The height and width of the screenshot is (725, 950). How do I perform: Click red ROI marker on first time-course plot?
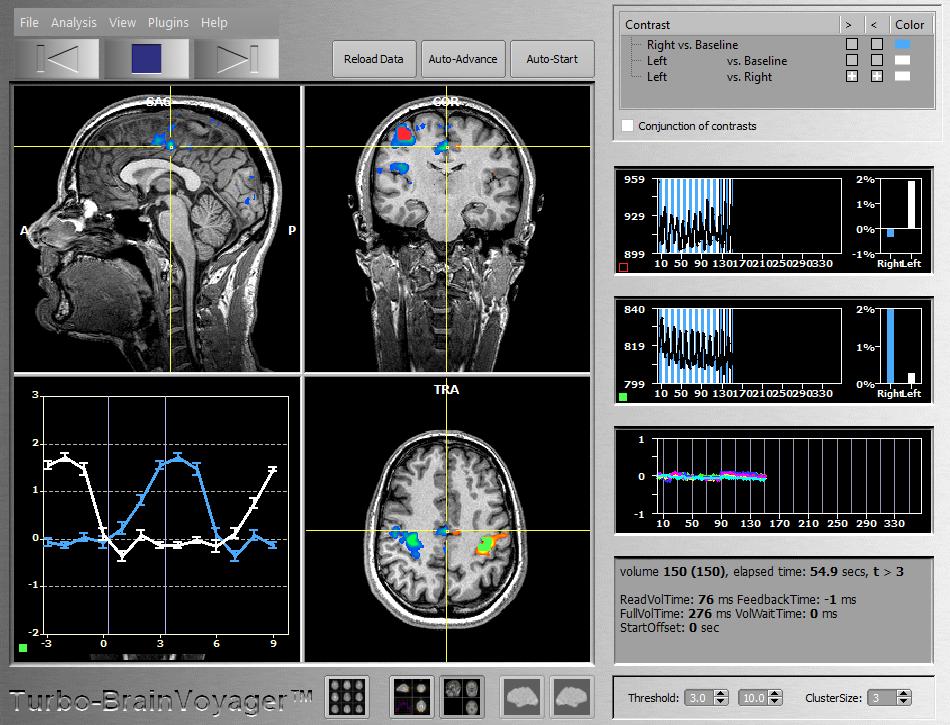tap(624, 268)
